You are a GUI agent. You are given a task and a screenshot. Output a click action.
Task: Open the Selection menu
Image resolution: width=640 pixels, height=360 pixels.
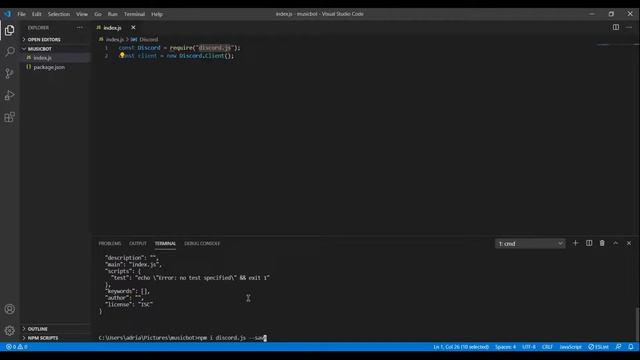(59, 14)
